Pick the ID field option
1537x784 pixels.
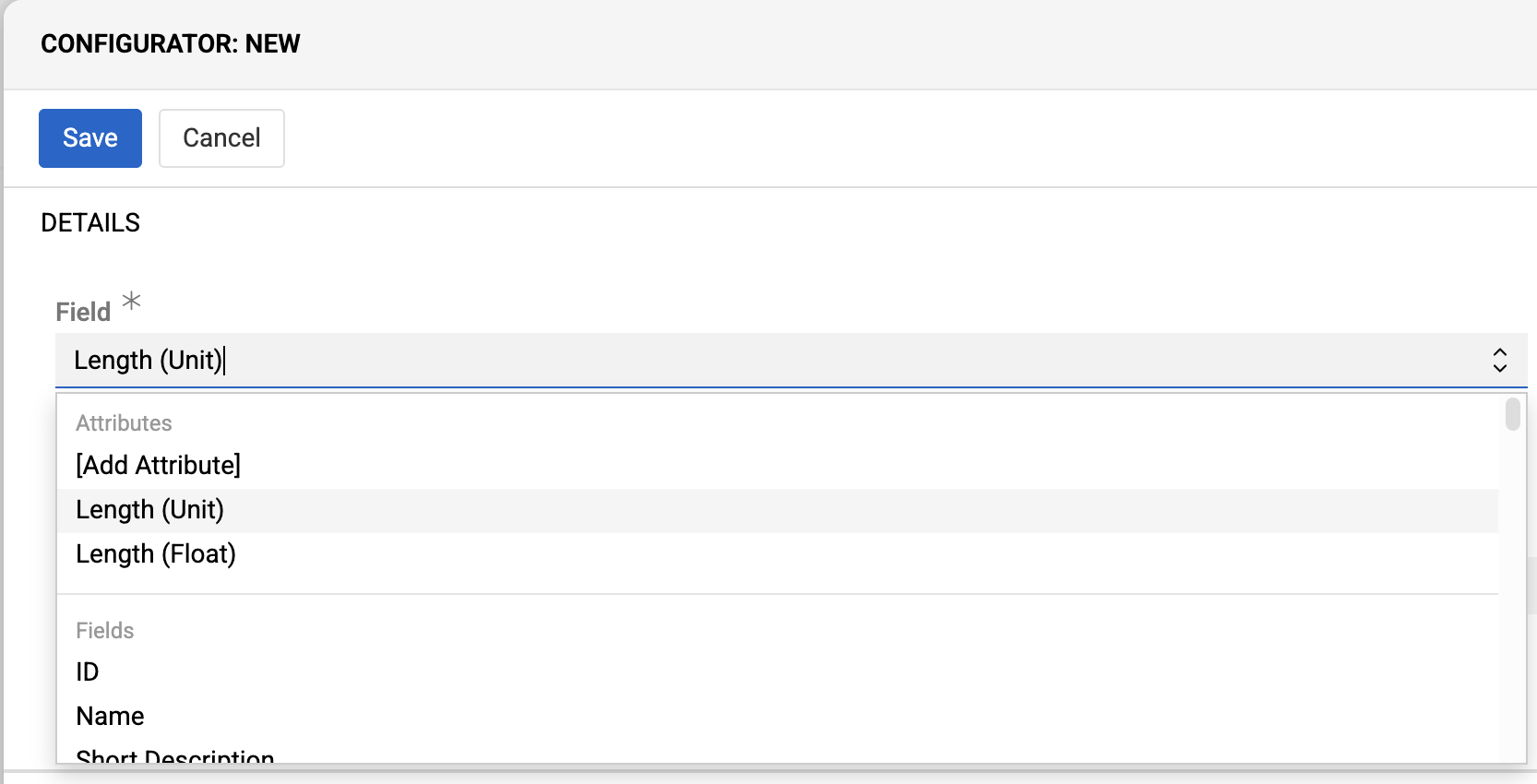[x=88, y=671]
